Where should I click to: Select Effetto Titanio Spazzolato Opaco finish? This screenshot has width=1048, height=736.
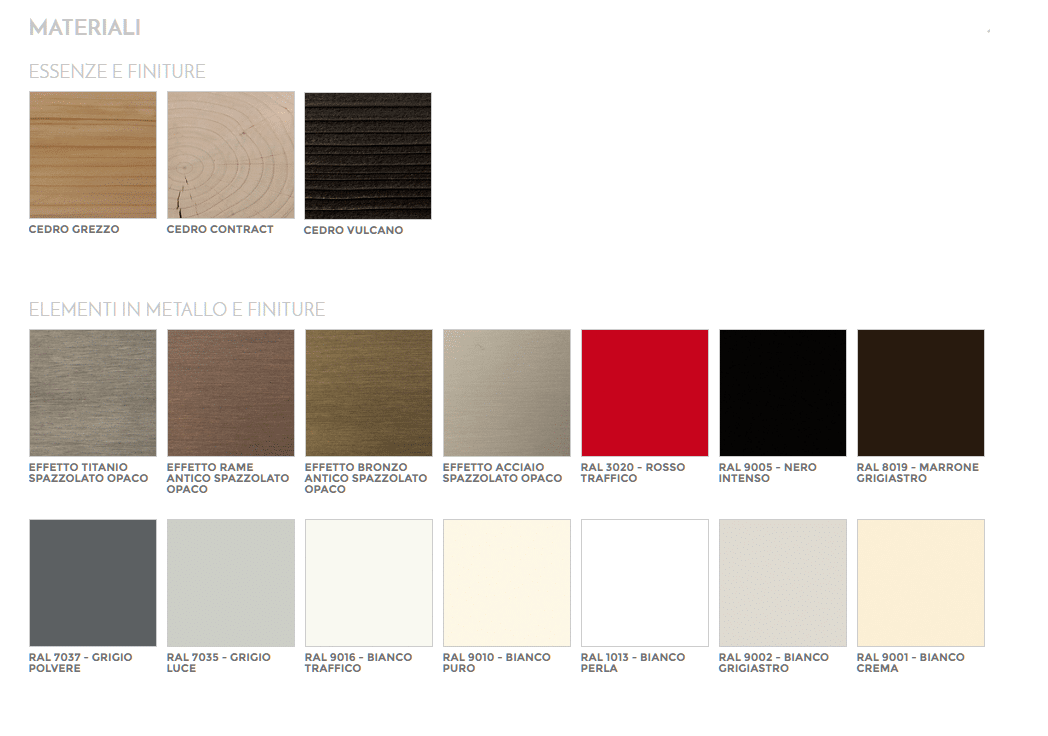click(93, 393)
